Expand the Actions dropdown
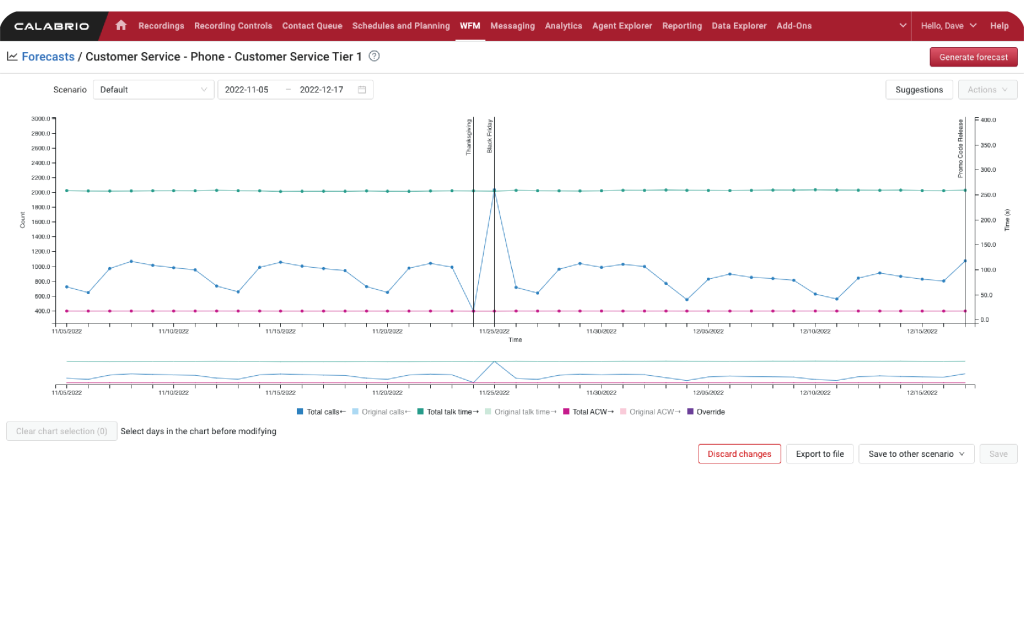 [987, 89]
